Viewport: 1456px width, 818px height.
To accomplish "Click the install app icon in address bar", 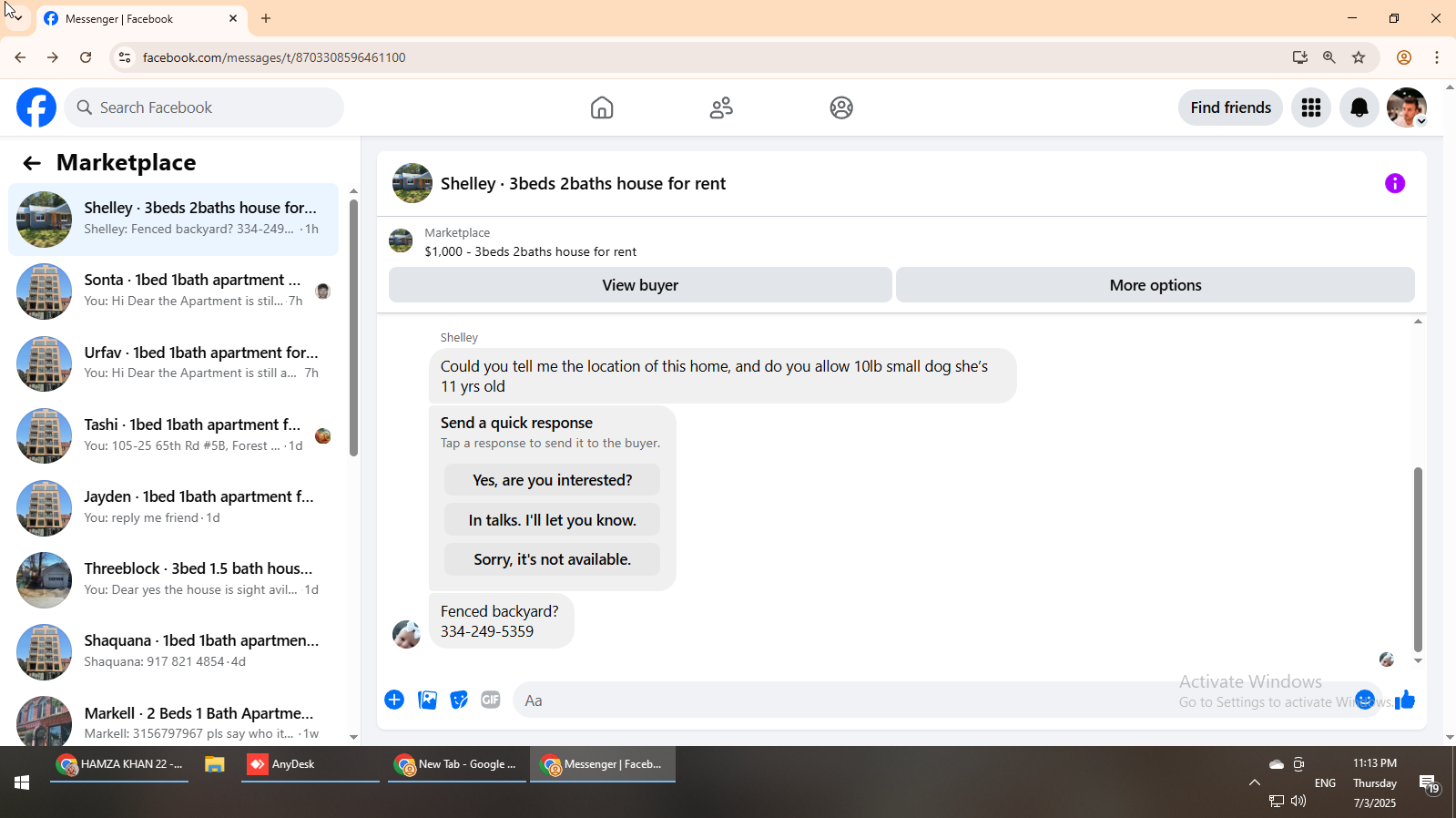I will tap(1299, 57).
